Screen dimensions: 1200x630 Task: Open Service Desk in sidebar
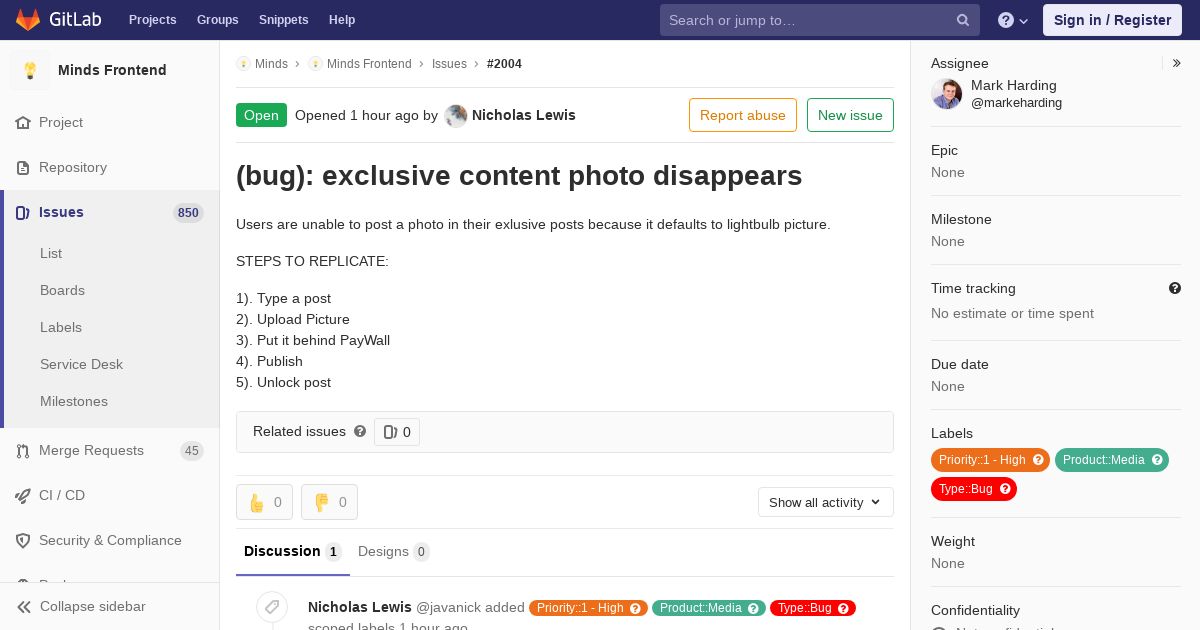[81, 364]
